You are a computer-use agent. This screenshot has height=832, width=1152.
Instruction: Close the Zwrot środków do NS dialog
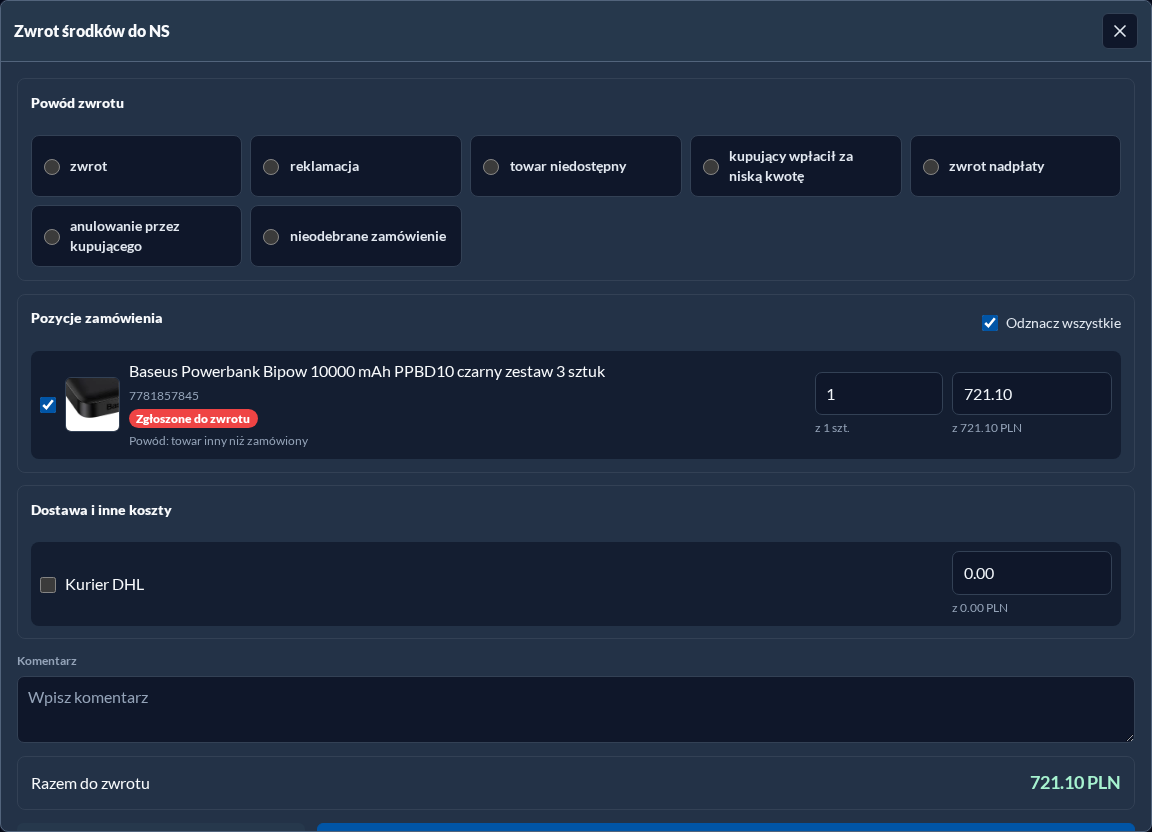point(1119,31)
